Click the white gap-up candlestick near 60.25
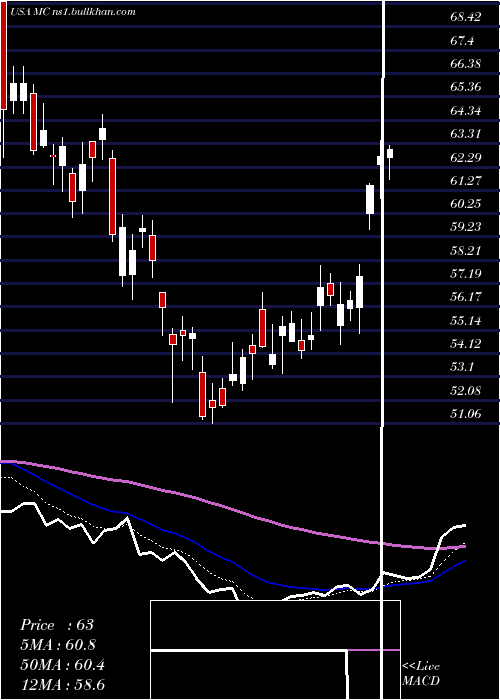This screenshot has height=700, width=500. pos(370,199)
